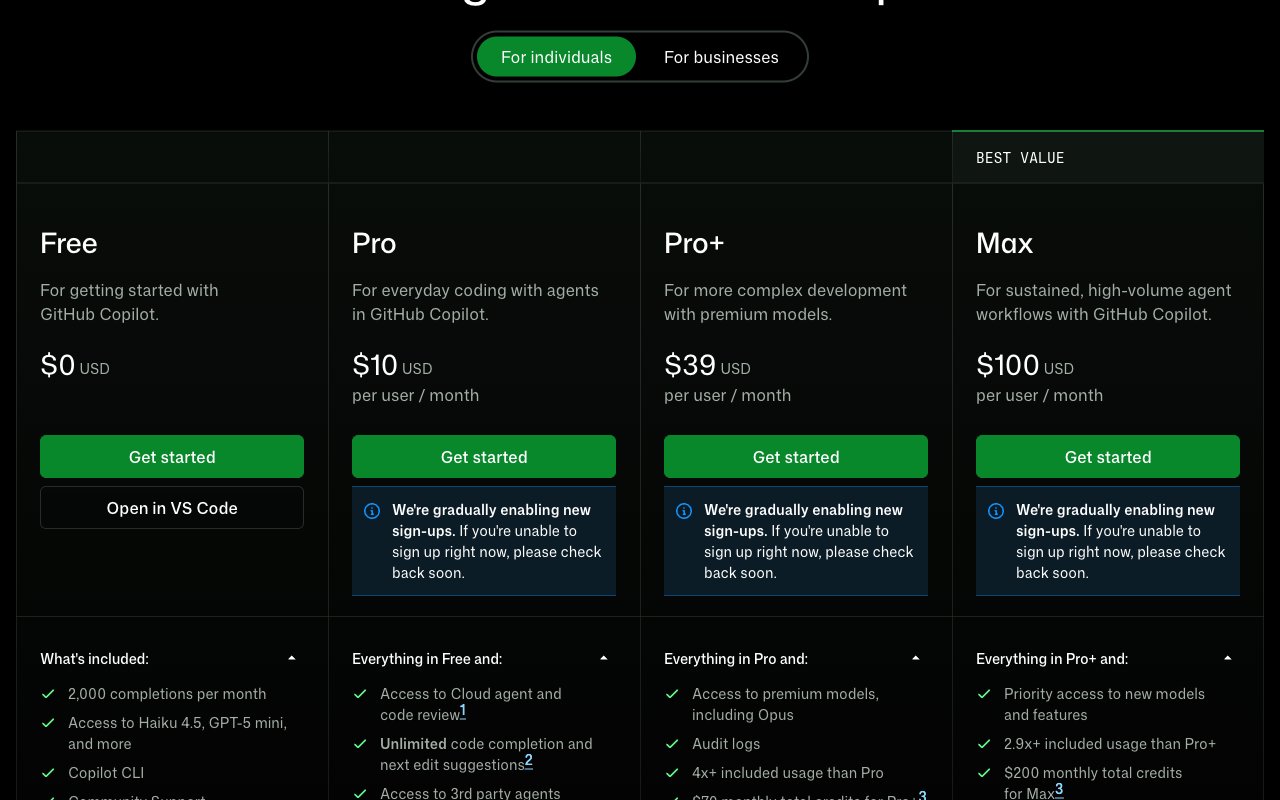Click '2,000 completions per month' text

(x=167, y=694)
